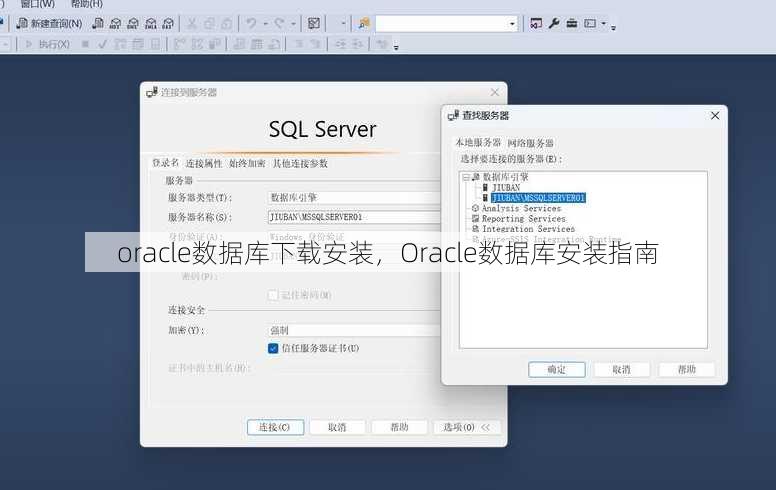Open the 帮助(H) menu
776x490 pixels.
click(87, 4)
